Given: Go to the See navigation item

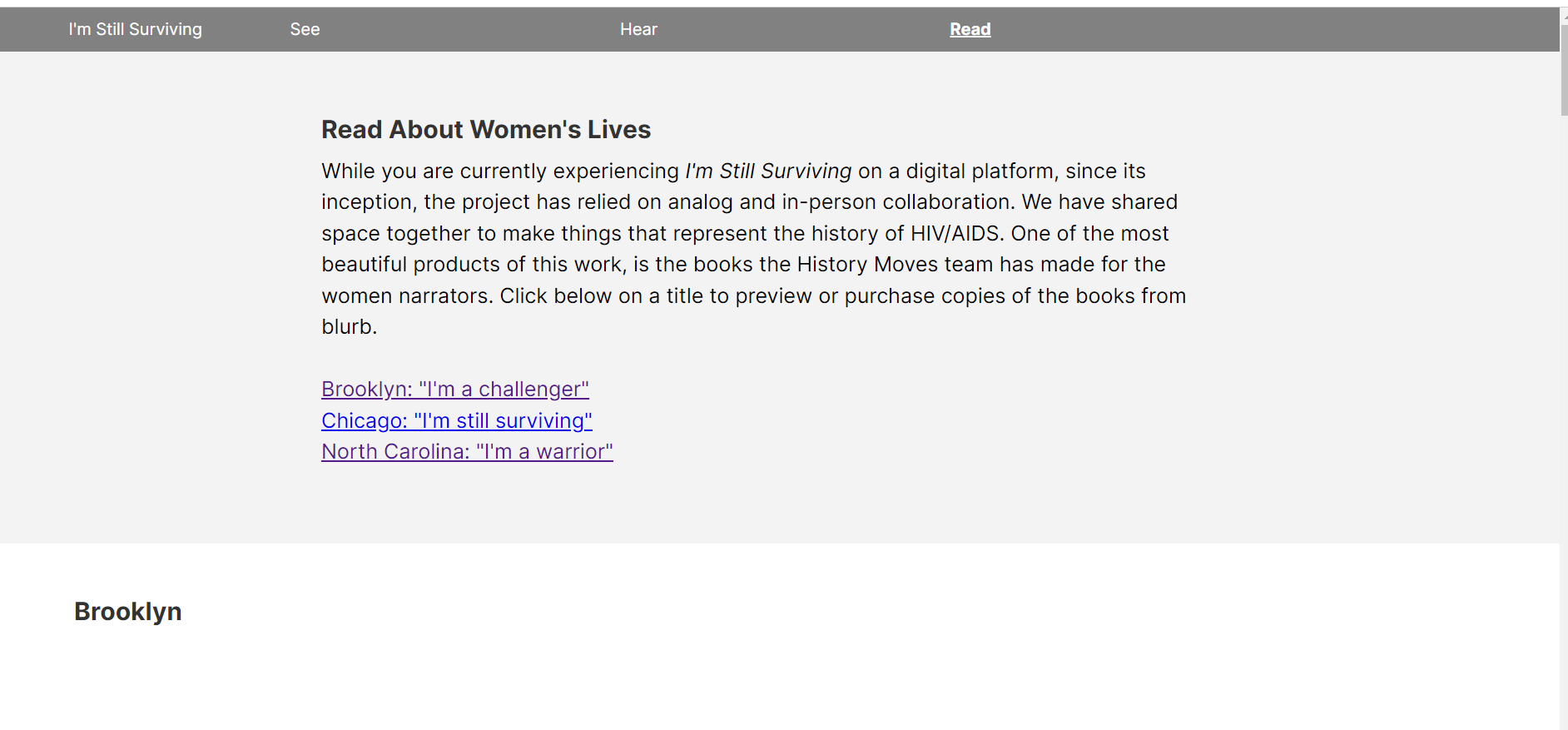Looking at the screenshot, I should [305, 29].
